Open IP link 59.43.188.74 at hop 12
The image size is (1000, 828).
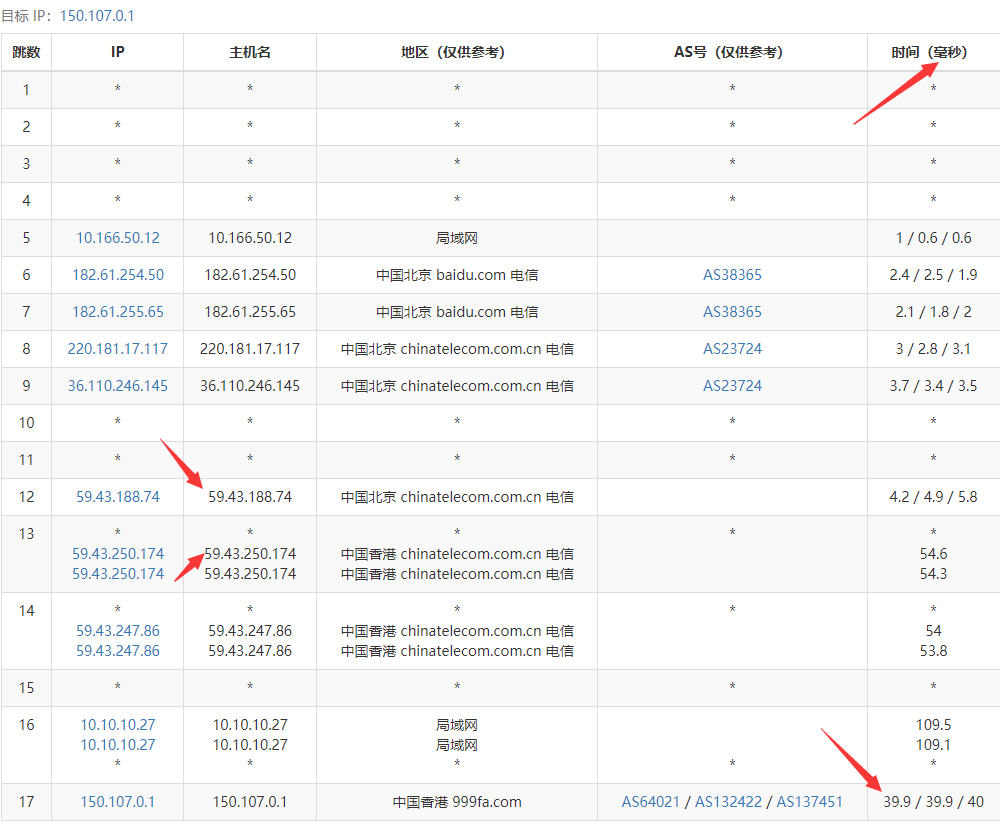pos(118,497)
